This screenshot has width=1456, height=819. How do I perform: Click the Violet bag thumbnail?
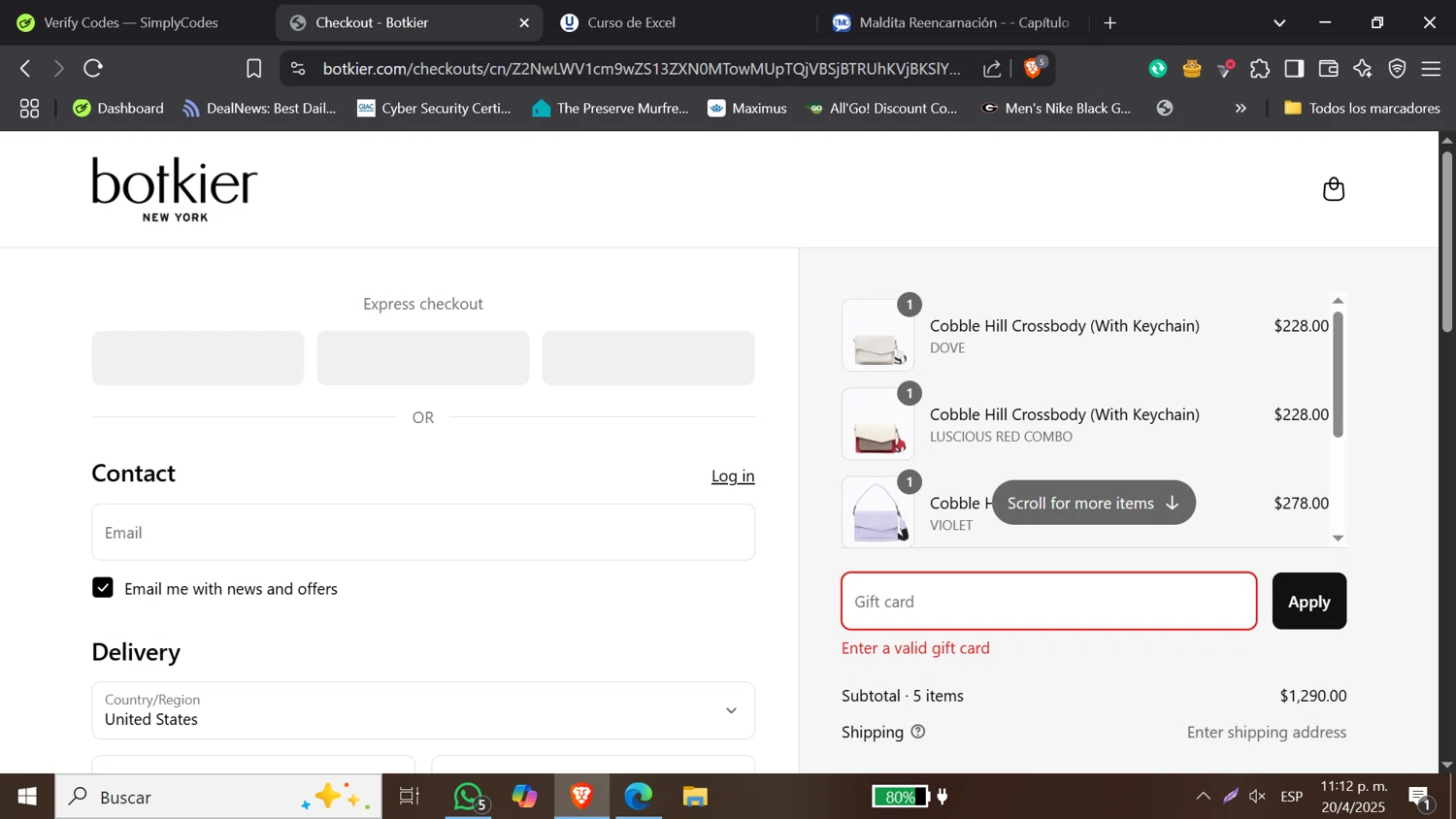point(878,512)
